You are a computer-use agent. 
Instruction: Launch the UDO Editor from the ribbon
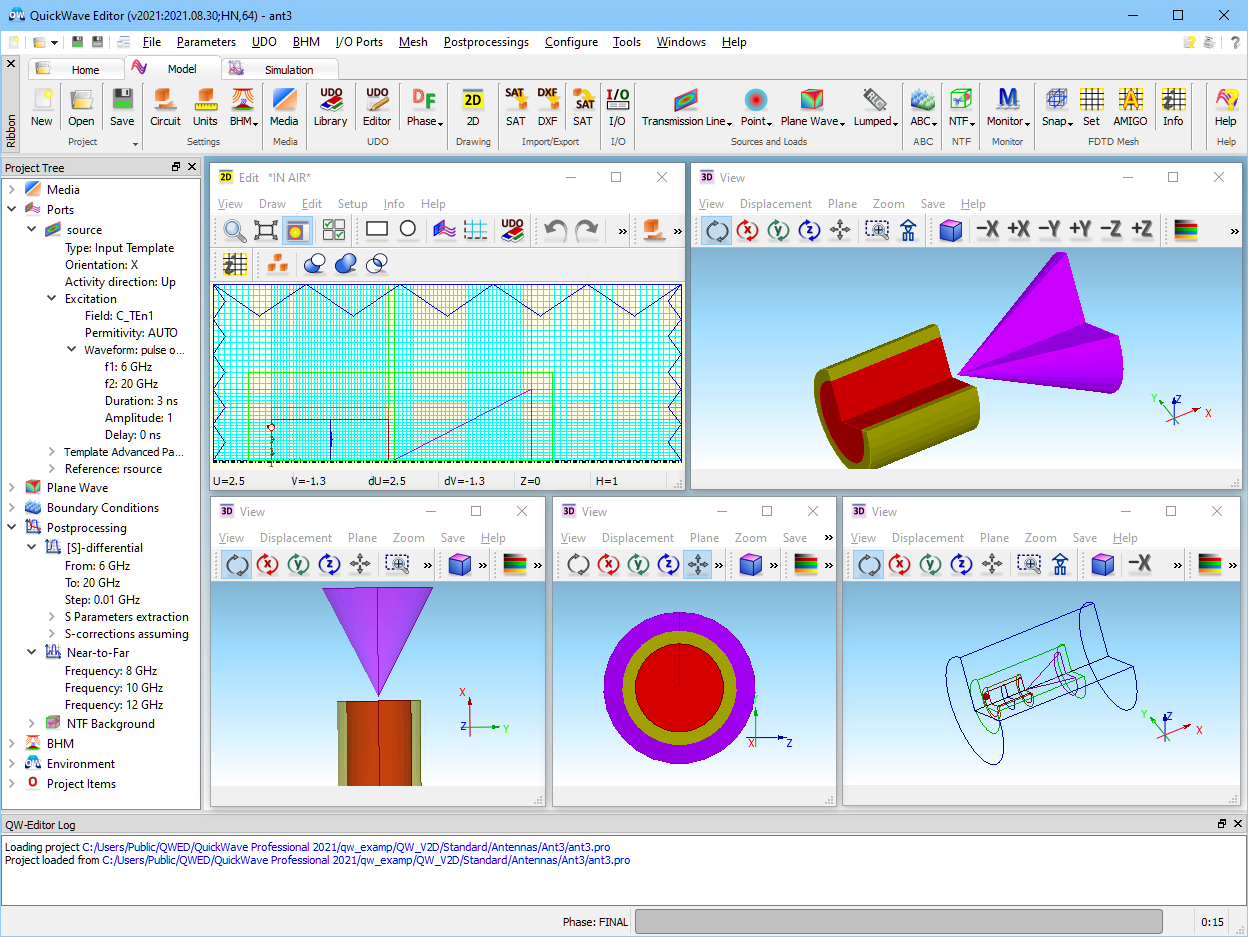click(x=377, y=108)
